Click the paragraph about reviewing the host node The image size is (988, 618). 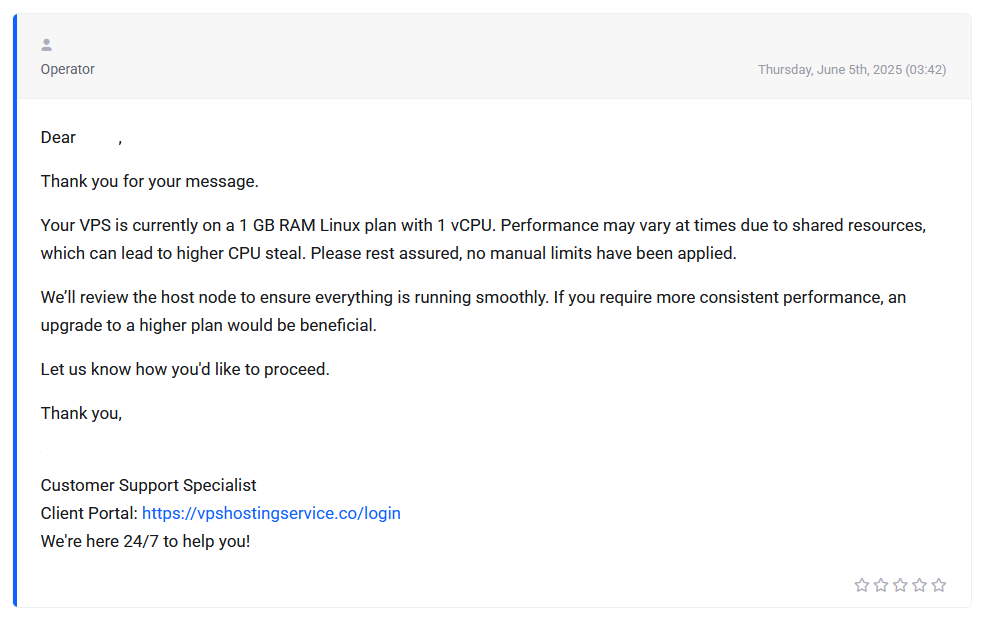coord(473,311)
